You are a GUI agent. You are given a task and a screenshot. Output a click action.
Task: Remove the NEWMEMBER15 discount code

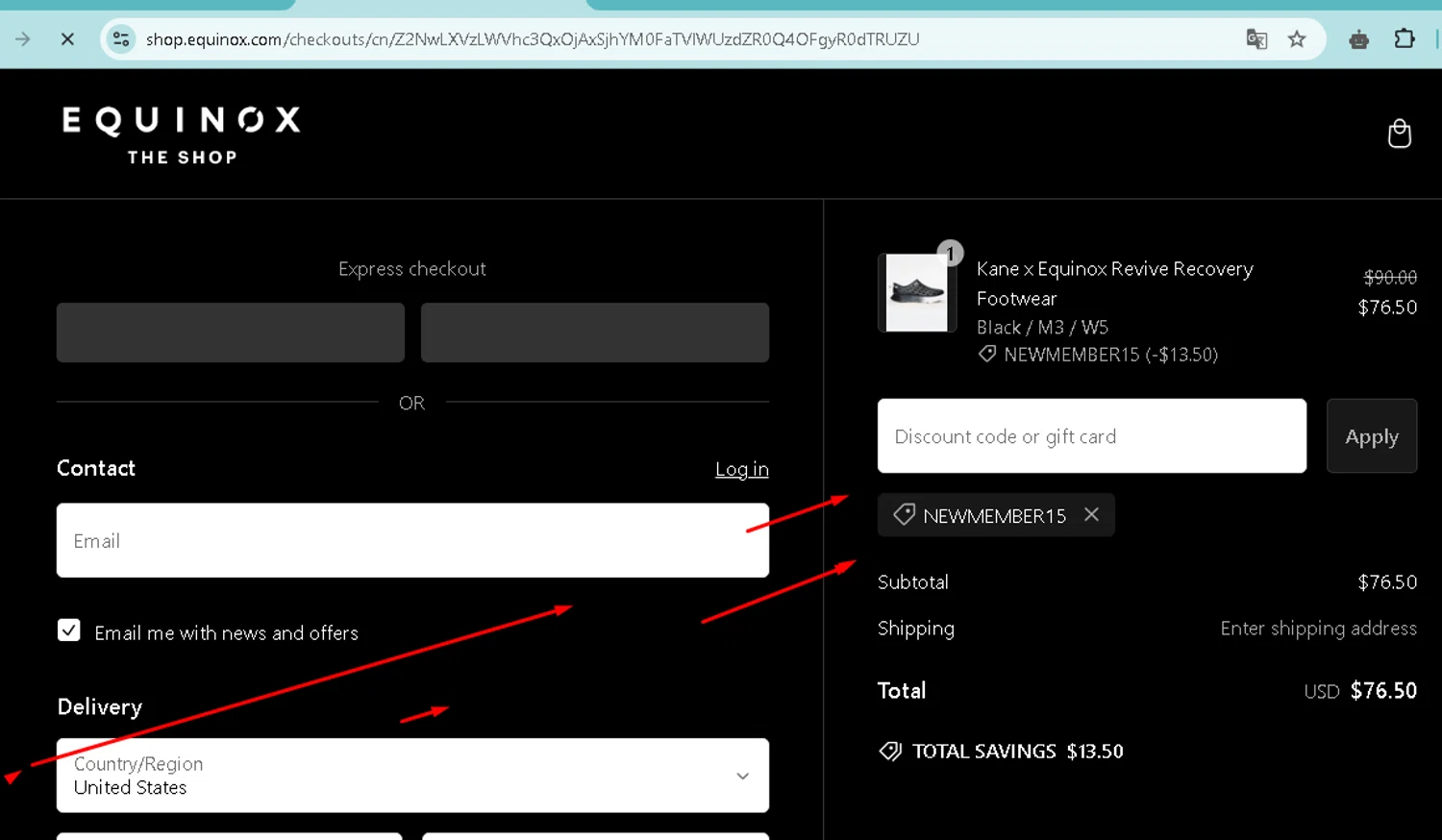(1091, 514)
